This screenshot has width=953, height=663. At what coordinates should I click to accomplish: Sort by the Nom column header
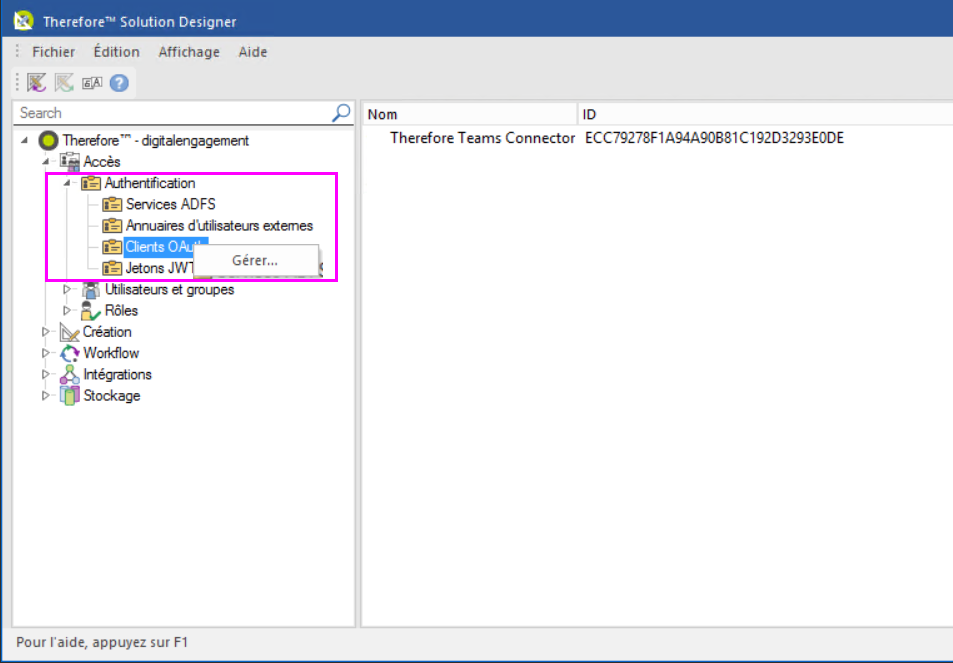pos(469,114)
